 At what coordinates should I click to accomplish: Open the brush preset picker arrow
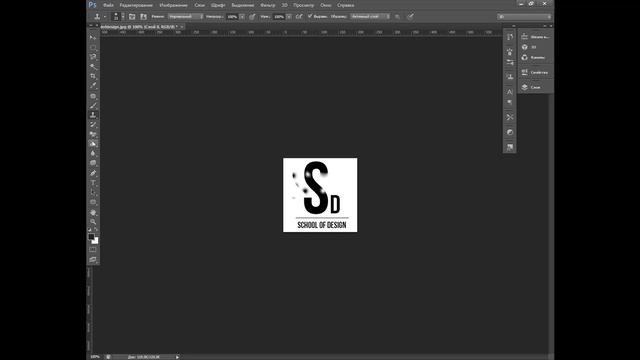[x=123, y=17]
